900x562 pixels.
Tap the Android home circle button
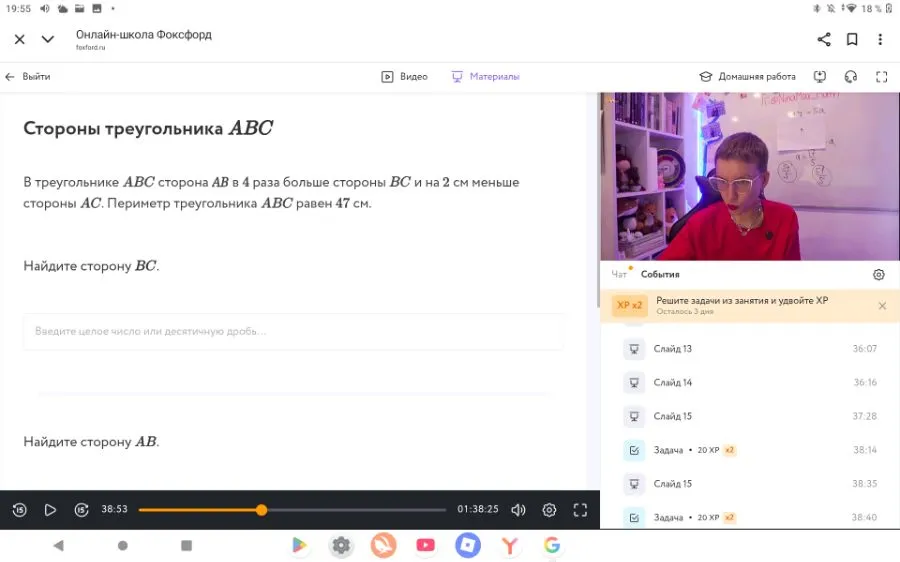(x=123, y=545)
